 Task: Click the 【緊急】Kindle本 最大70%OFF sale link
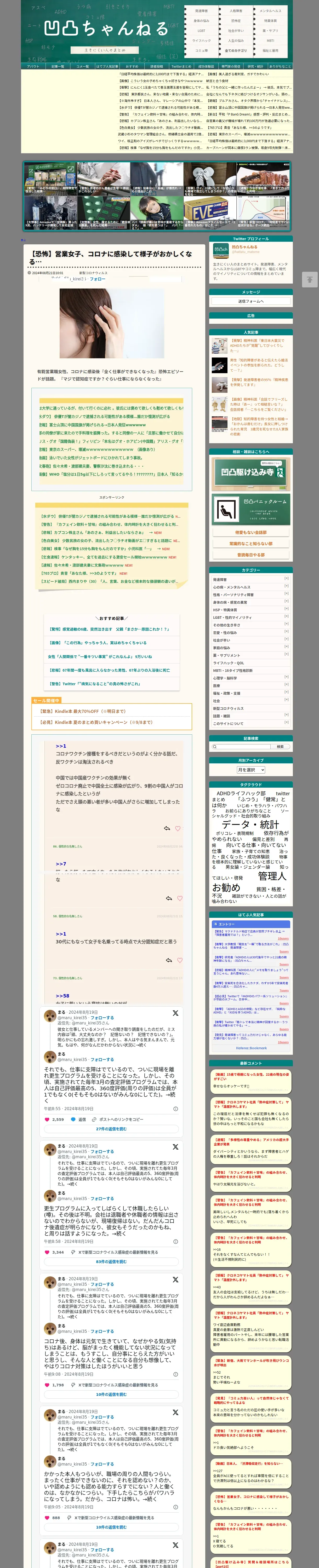pyautogui.click(x=82, y=711)
